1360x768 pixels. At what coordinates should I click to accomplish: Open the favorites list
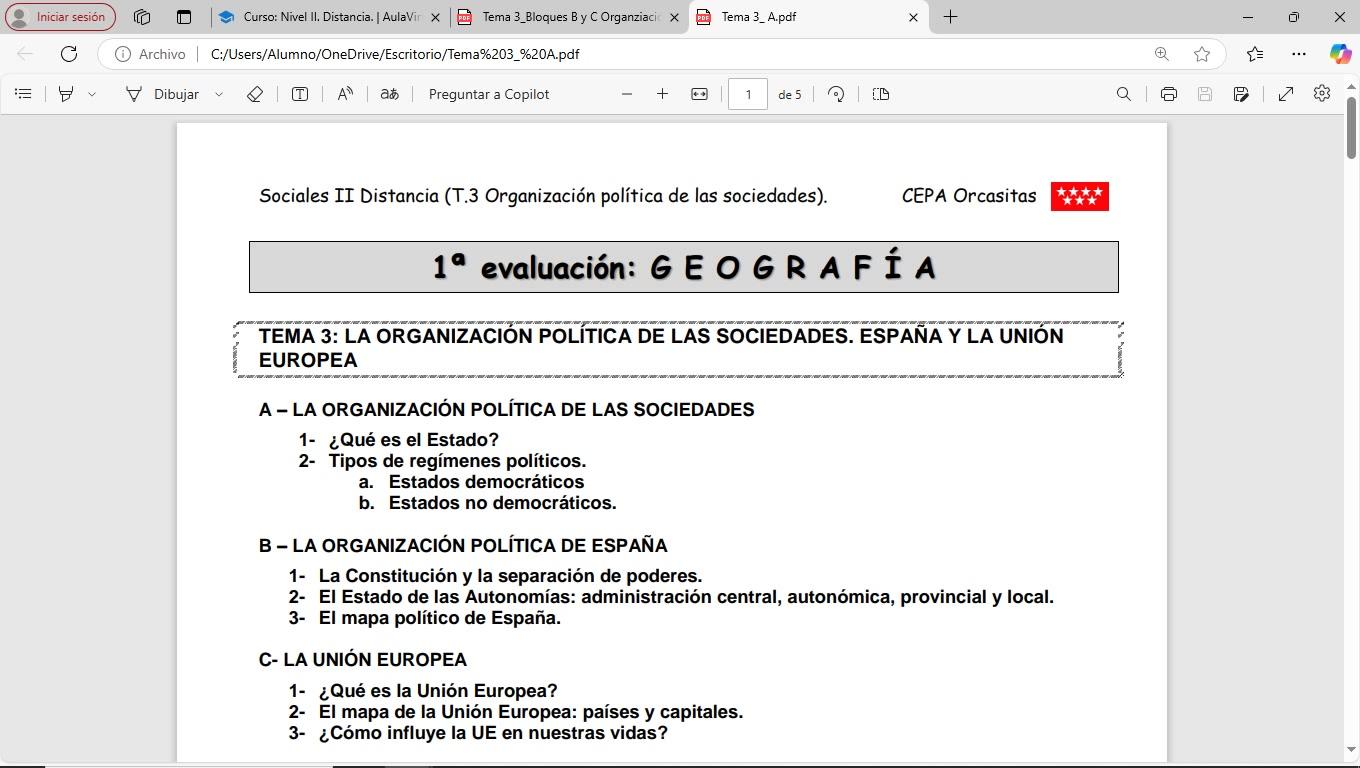[x=1255, y=54]
